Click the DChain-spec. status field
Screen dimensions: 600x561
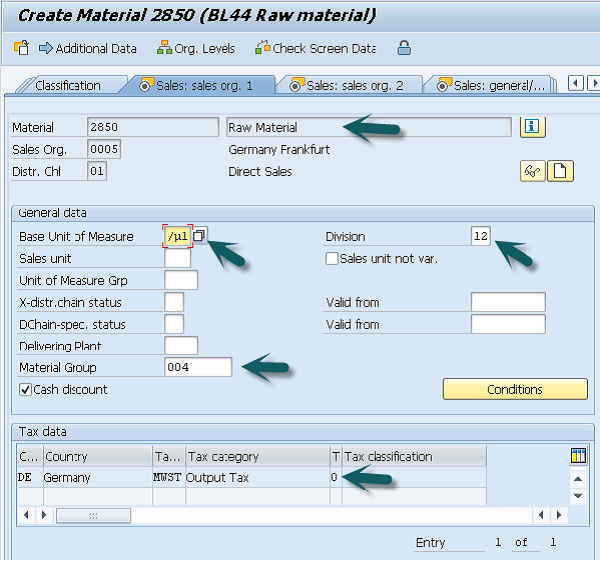174,324
